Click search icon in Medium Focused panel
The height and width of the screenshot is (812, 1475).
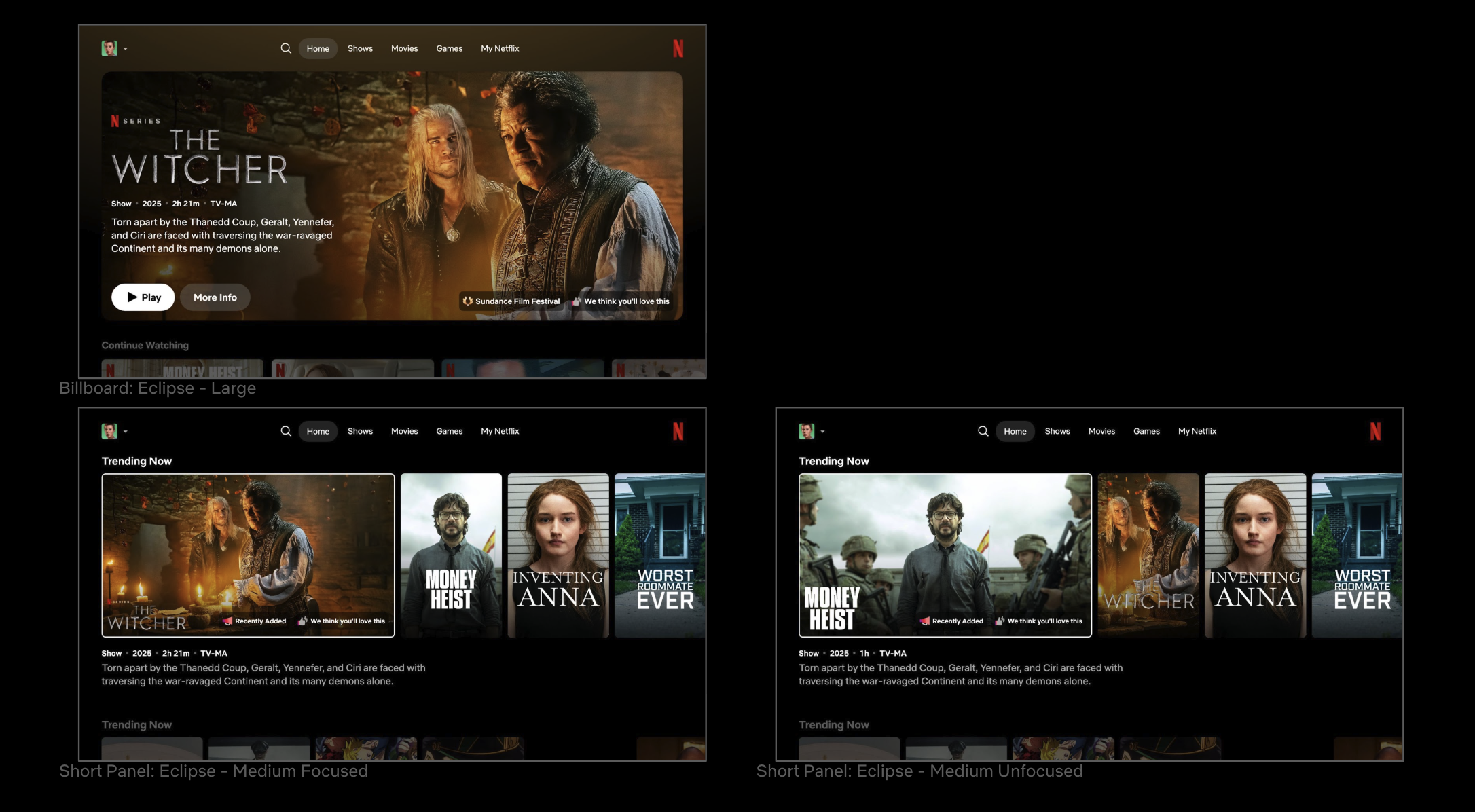click(x=286, y=431)
